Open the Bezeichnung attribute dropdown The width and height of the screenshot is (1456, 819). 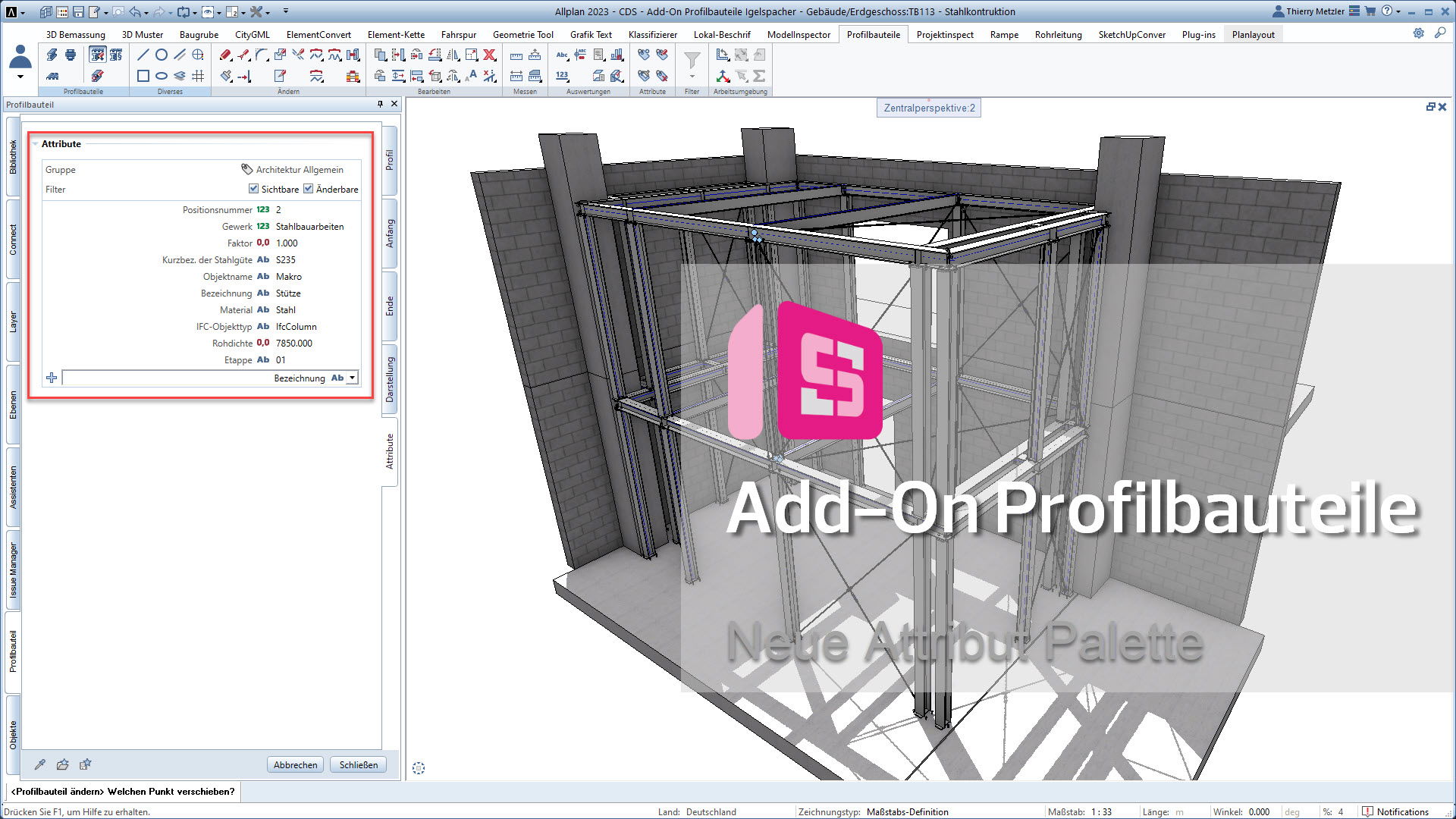[352, 378]
